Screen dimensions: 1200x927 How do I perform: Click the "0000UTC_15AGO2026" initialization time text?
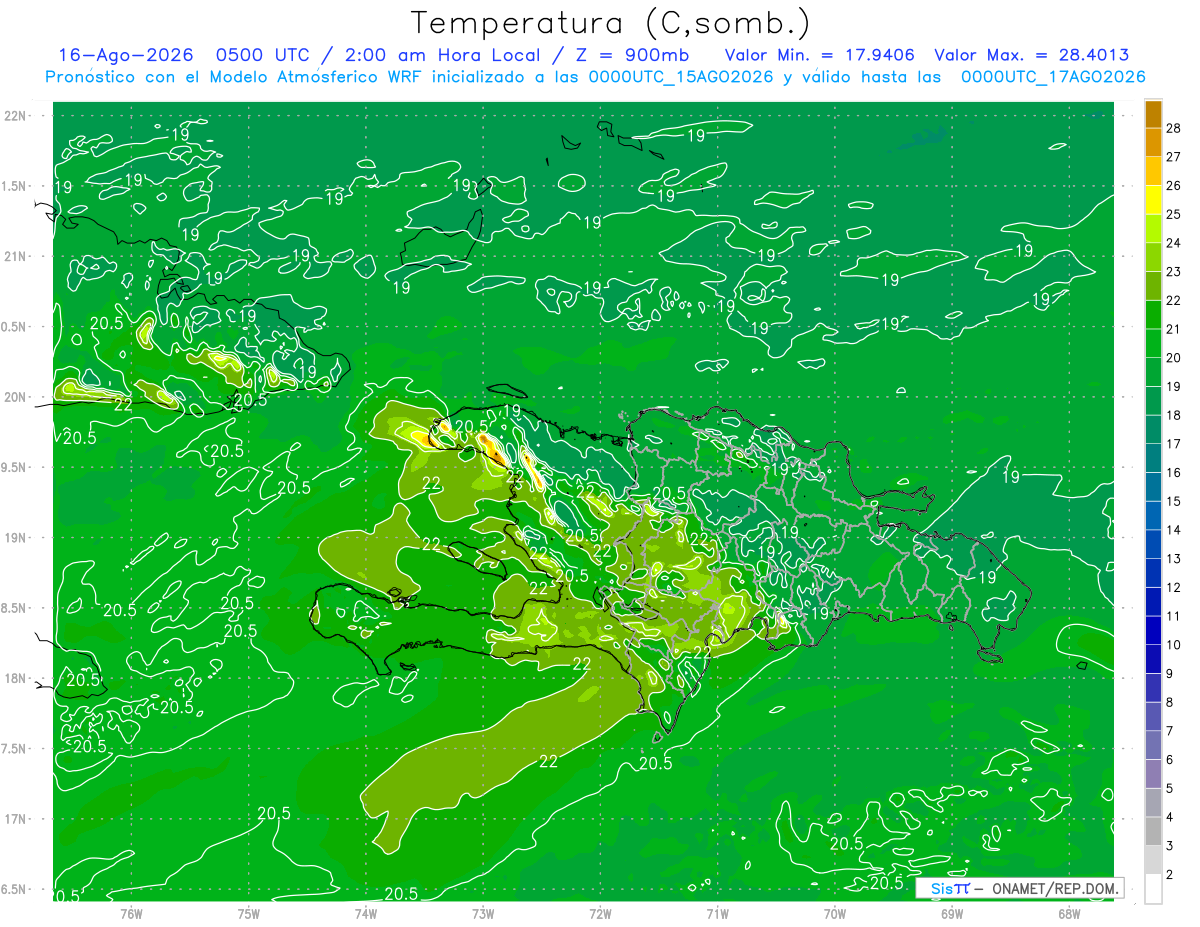681,77
